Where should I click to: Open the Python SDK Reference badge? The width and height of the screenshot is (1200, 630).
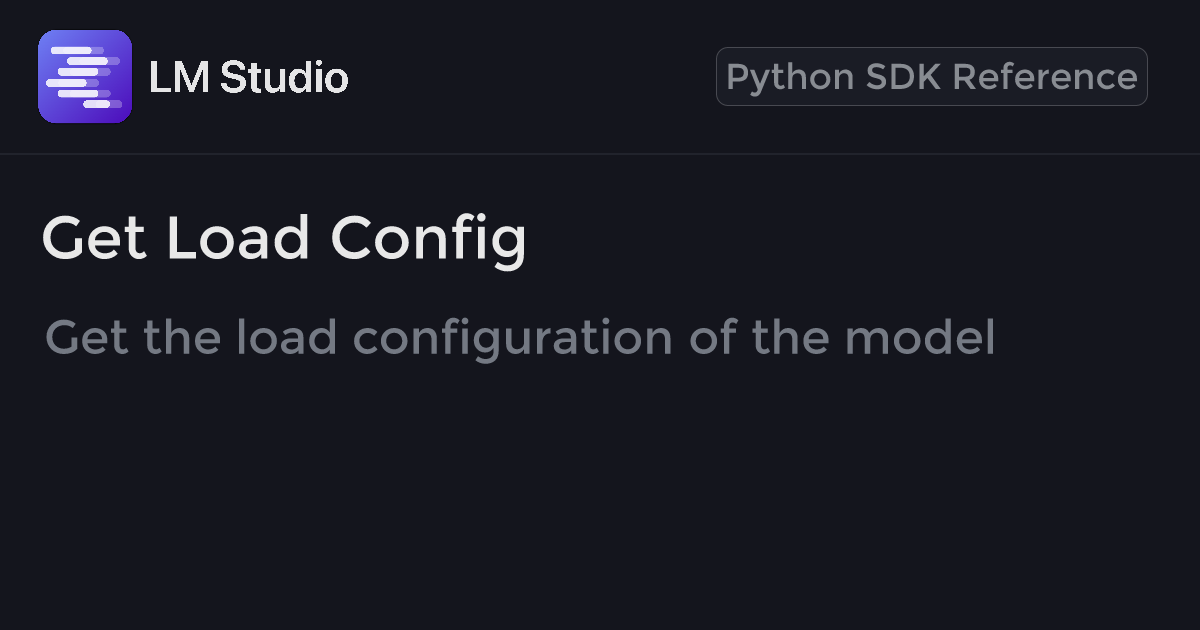(931, 77)
